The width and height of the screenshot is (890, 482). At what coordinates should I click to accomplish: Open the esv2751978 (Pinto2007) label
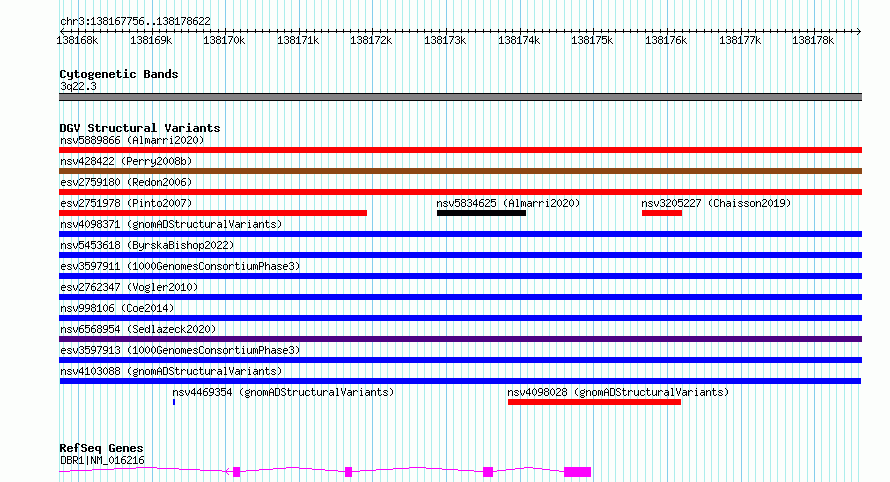126,203
